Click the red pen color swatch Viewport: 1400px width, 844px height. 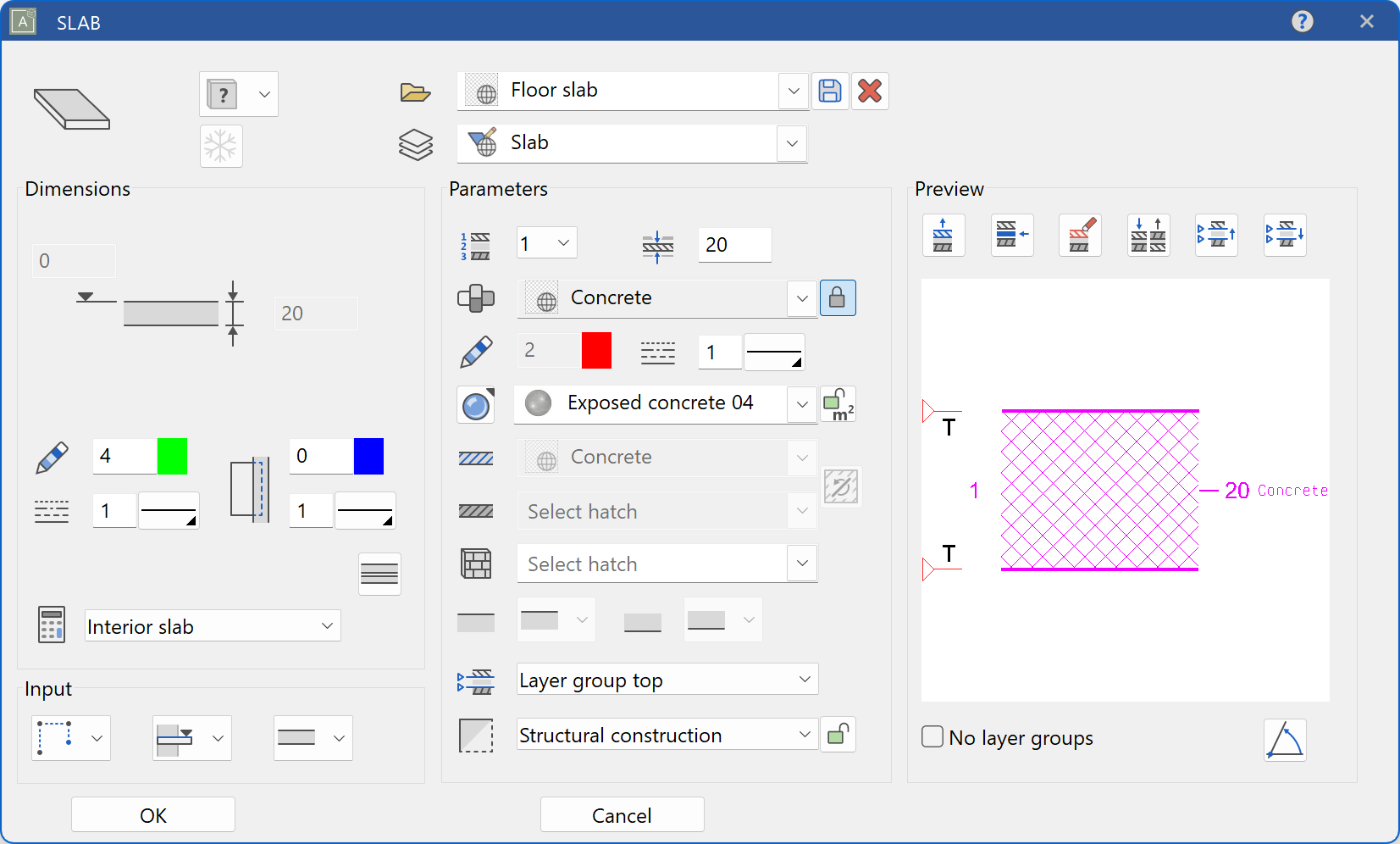click(x=596, y=350)
